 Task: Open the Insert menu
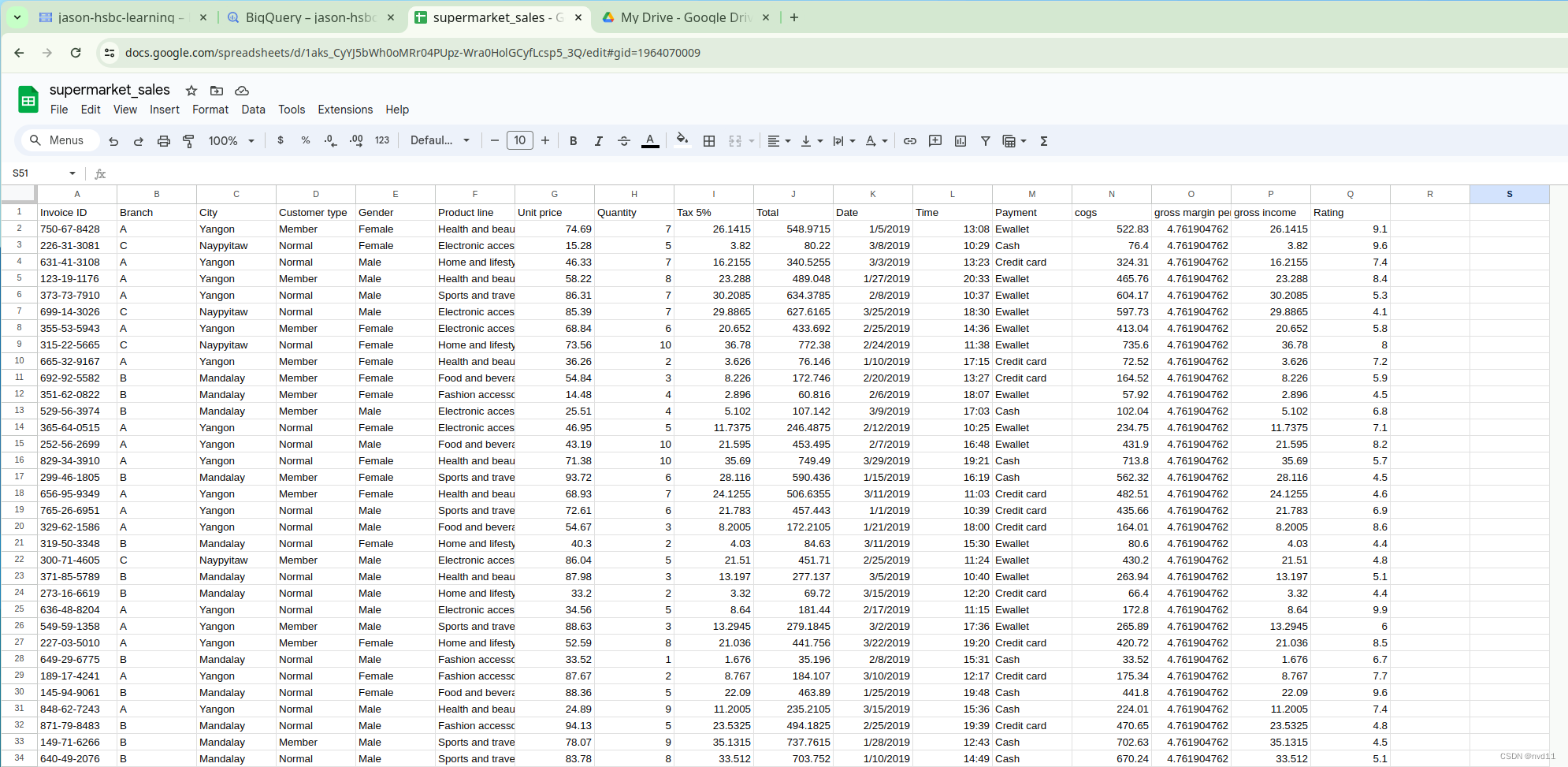click(x=165, y=110)
